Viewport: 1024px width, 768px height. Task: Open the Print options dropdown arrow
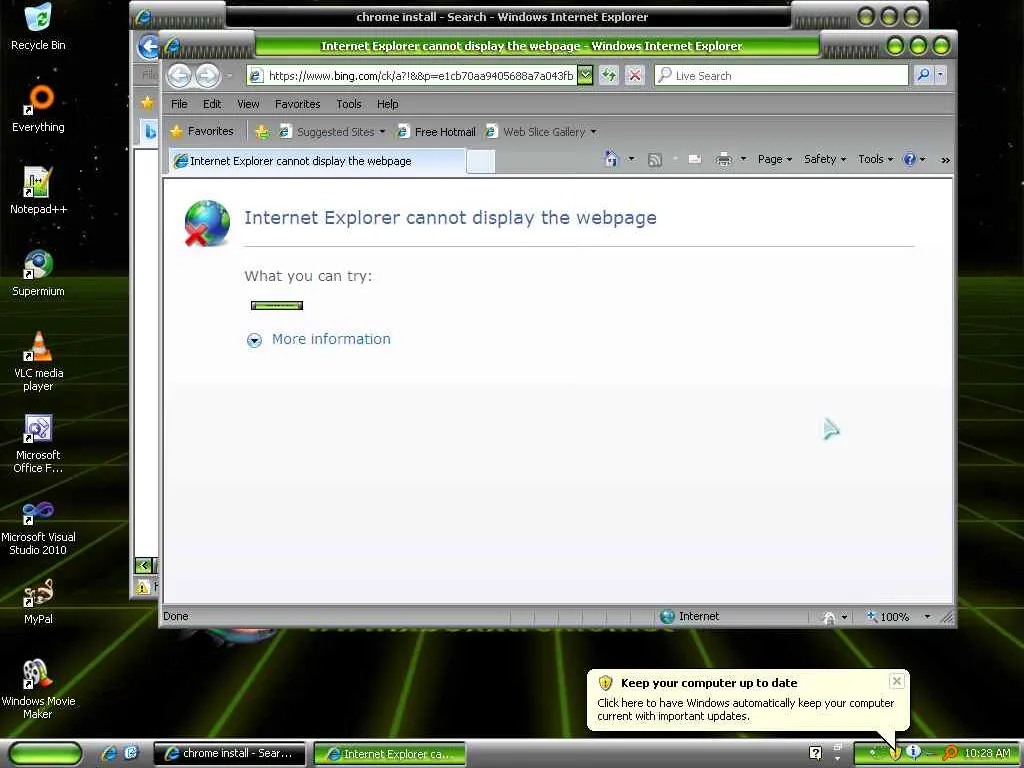click(x=743, y=159)
